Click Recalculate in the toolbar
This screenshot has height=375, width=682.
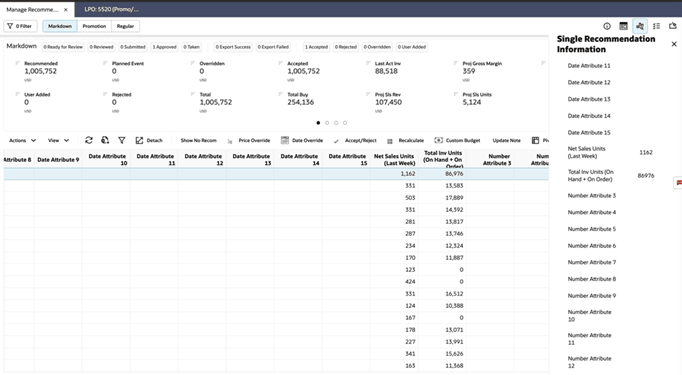tap(405, 140)
